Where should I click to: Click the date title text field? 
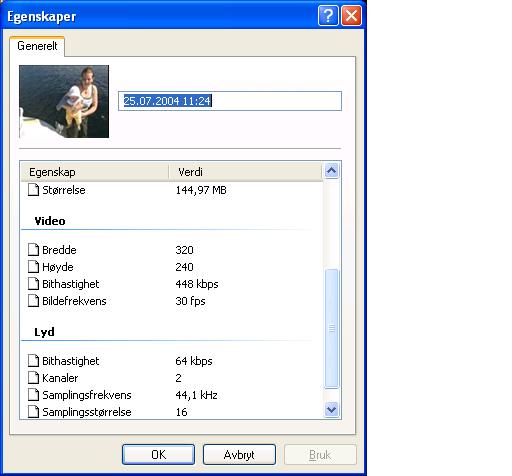(230, 101)
